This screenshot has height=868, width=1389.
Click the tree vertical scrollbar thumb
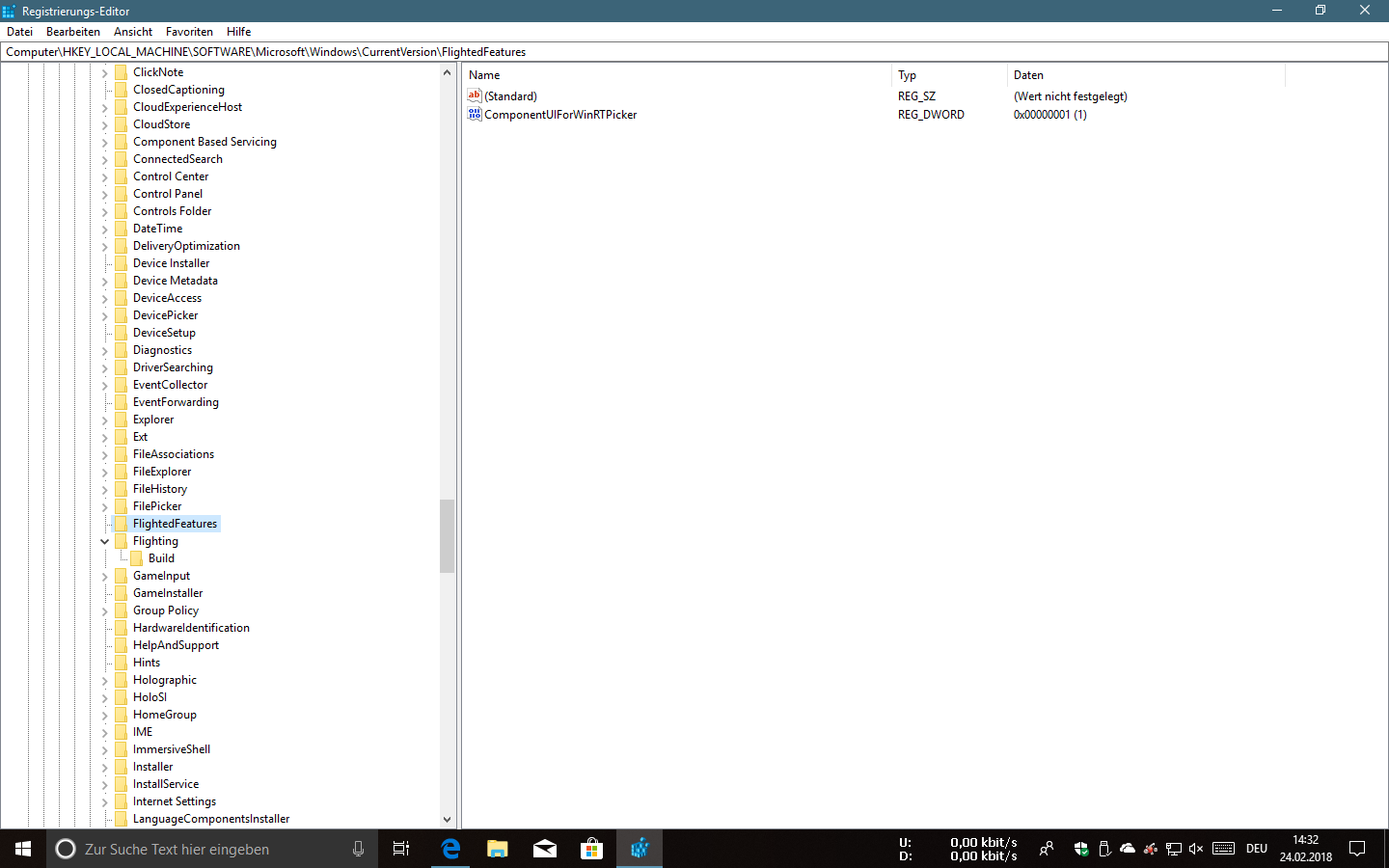[x=447, y=536]
